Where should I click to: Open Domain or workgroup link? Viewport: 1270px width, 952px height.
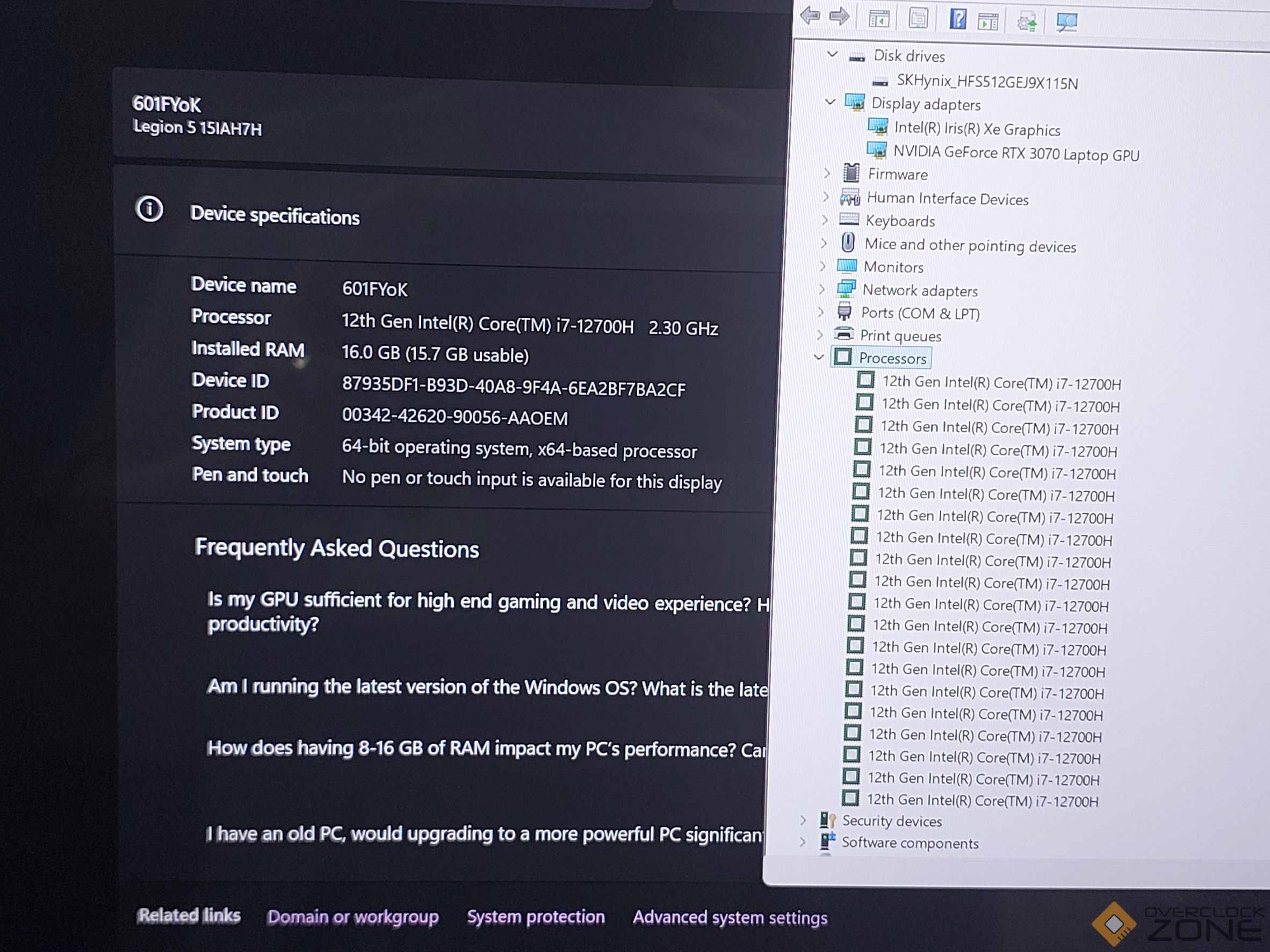click(x=352, y=917)
